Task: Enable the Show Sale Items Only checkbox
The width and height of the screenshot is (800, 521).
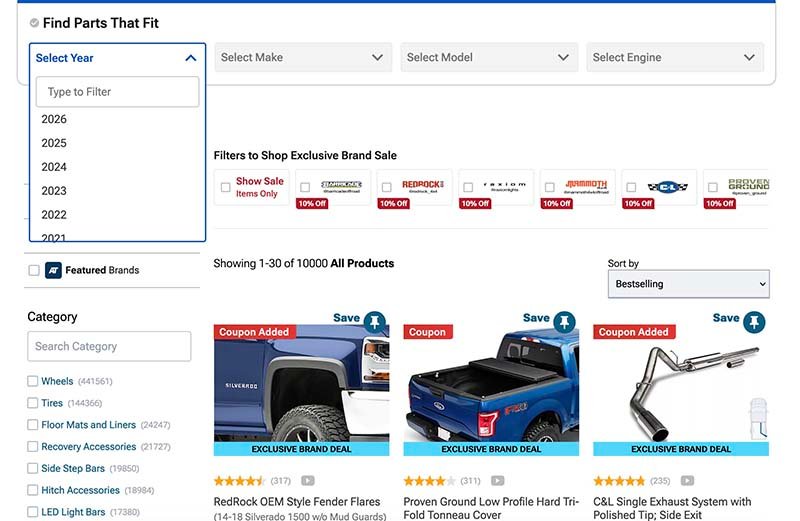Action: 225,187
